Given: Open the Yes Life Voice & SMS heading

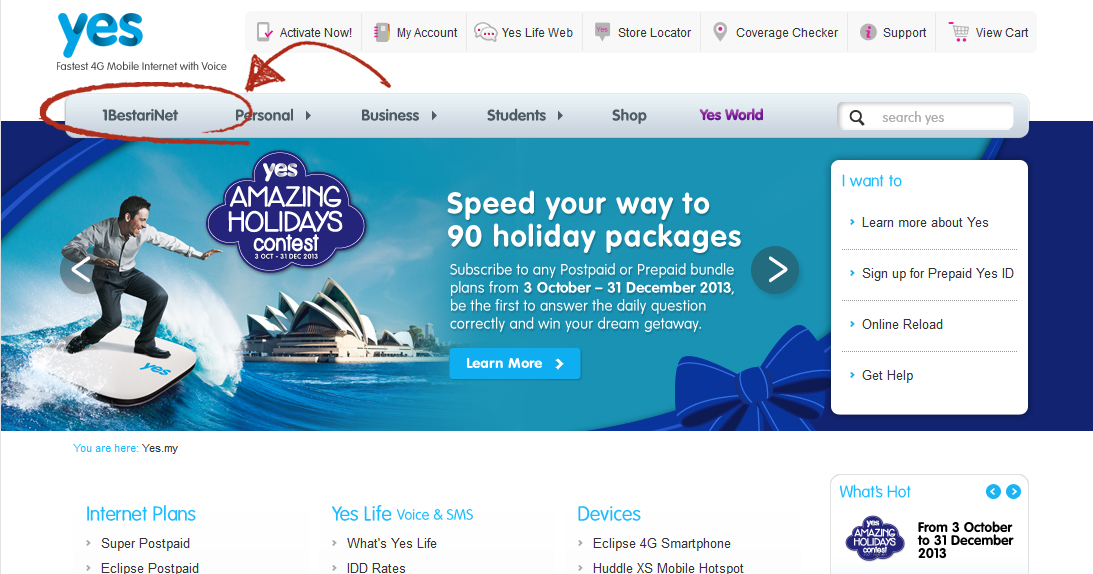Looking at the screenshot, I should pos(402,514).
